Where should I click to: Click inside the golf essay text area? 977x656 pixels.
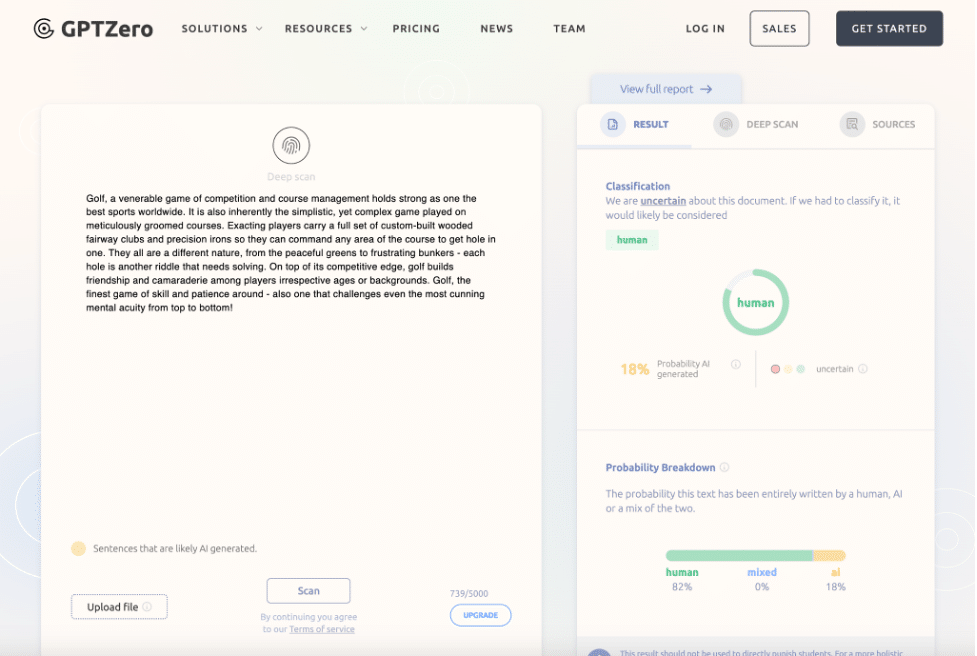coord(290,255)
